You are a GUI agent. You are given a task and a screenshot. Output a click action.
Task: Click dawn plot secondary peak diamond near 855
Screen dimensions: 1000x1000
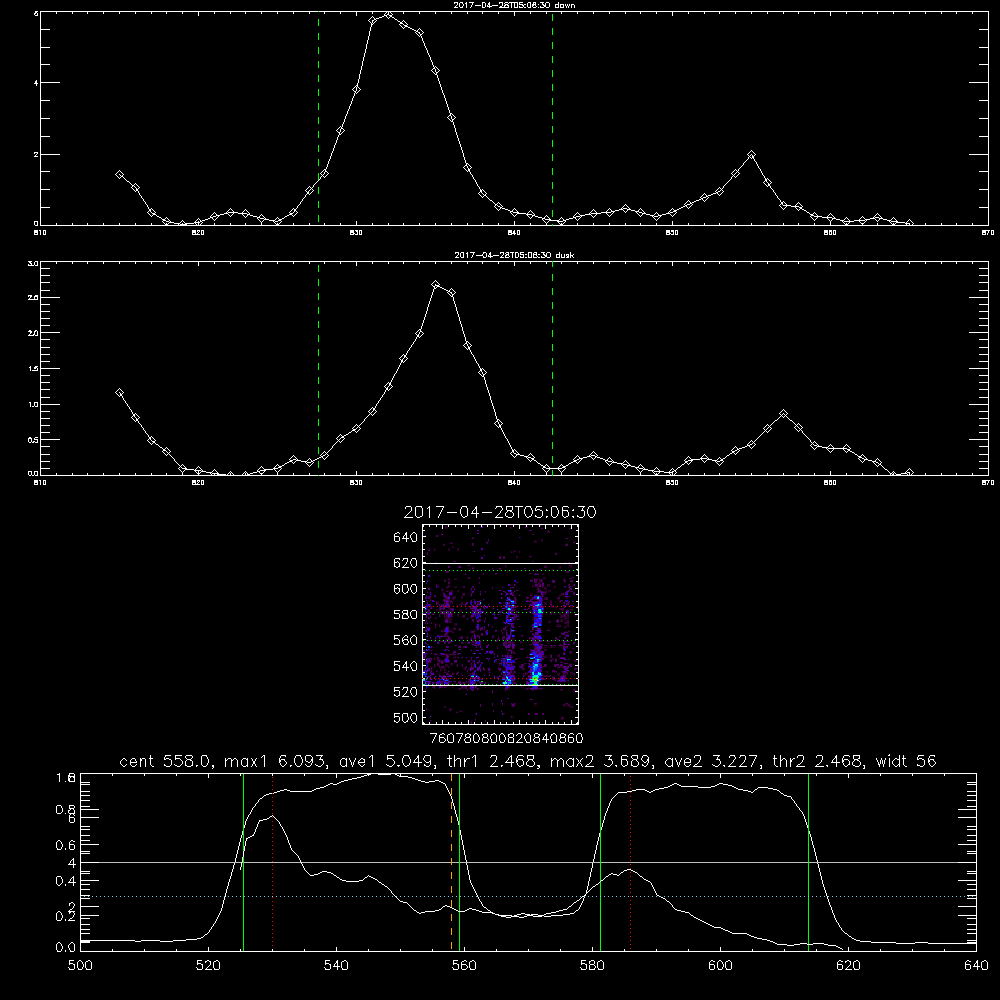tap(752, 155)
